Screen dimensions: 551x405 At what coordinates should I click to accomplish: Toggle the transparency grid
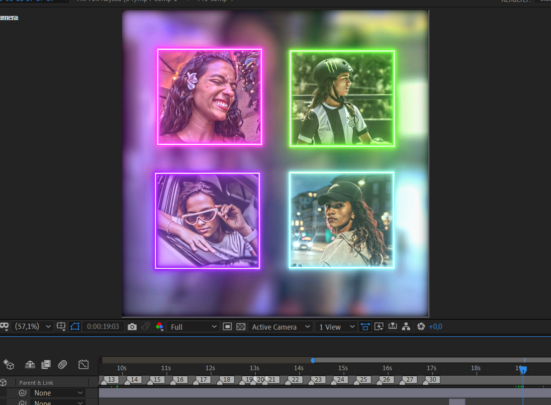coord(241,327)
